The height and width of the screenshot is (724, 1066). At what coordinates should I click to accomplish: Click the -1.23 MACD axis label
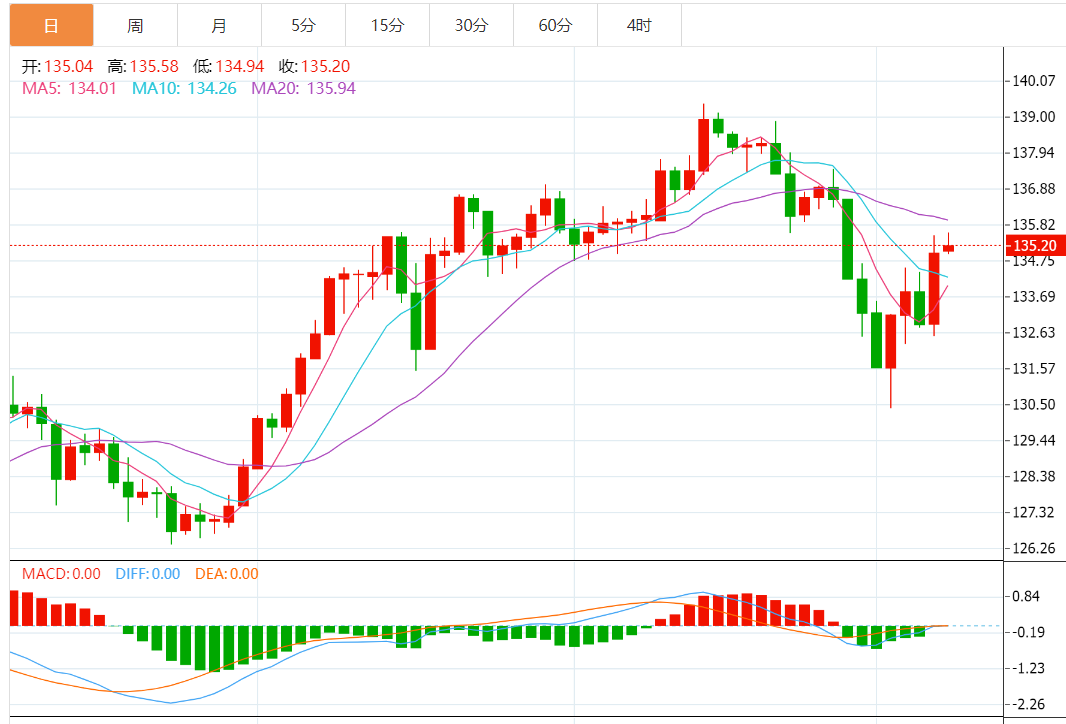click(1028, 668)
